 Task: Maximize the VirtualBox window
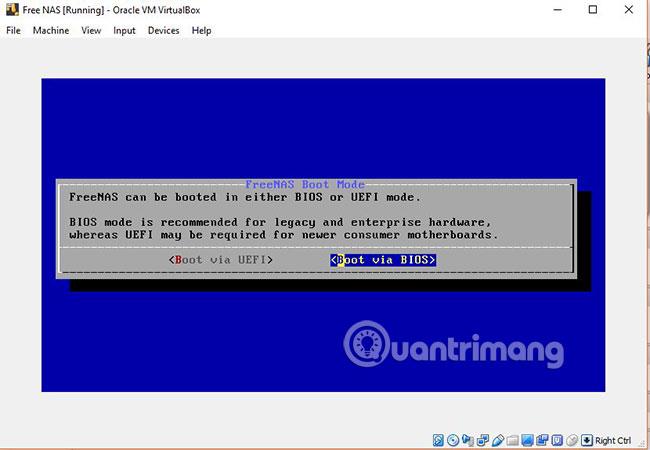tap(593, 10)
